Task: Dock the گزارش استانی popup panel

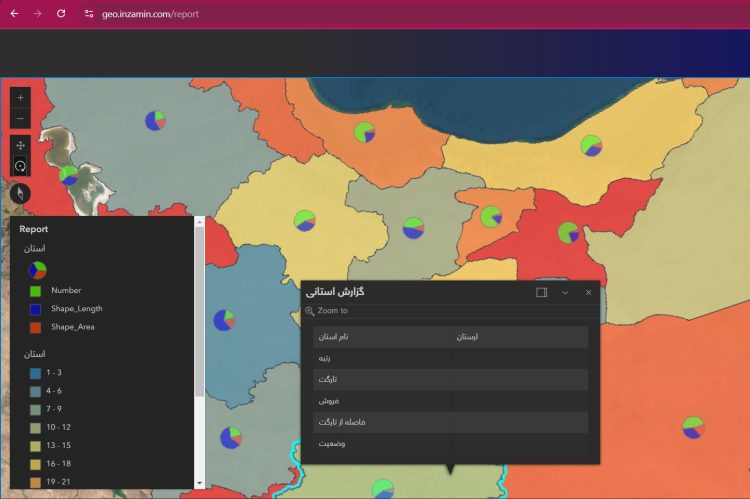Action: pos(541,292)
